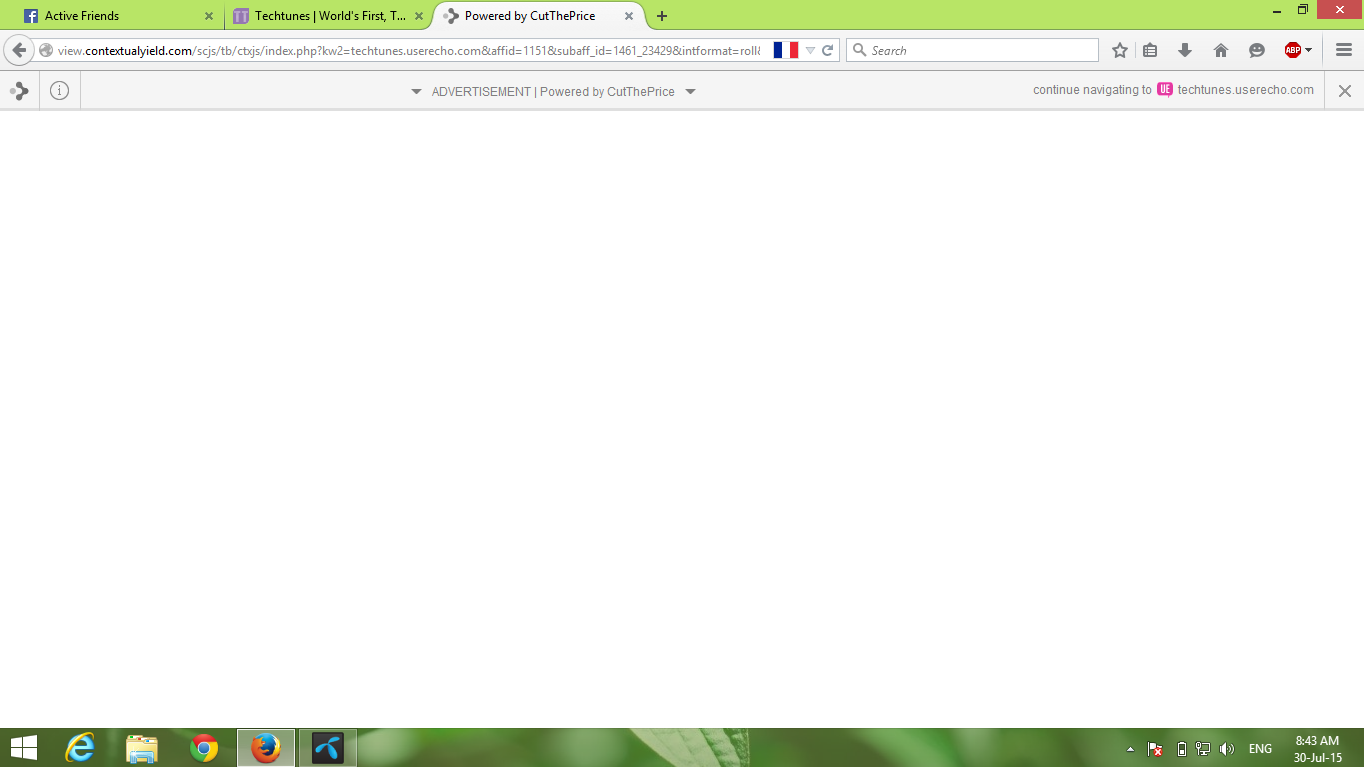This screenshot has width=1364, height=767.
Task: Click the Adblock Plus icon
Action: (1292, 50)
